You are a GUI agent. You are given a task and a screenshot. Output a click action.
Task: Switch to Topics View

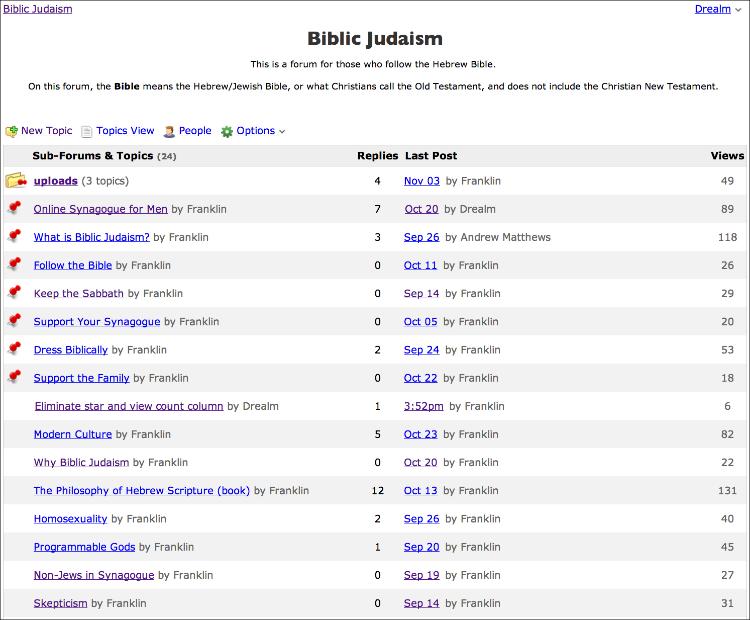coord(125,131)
